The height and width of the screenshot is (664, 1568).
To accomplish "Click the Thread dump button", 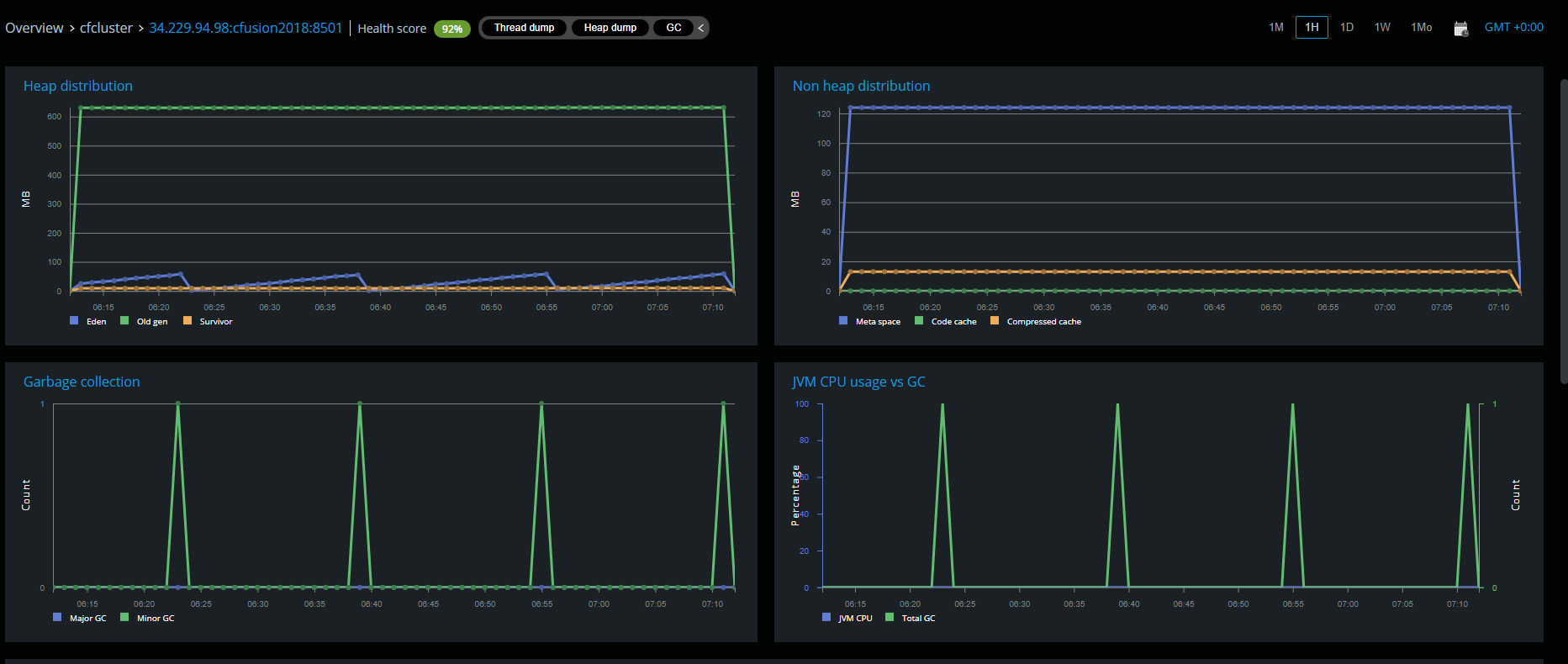I will click(524, 28).
